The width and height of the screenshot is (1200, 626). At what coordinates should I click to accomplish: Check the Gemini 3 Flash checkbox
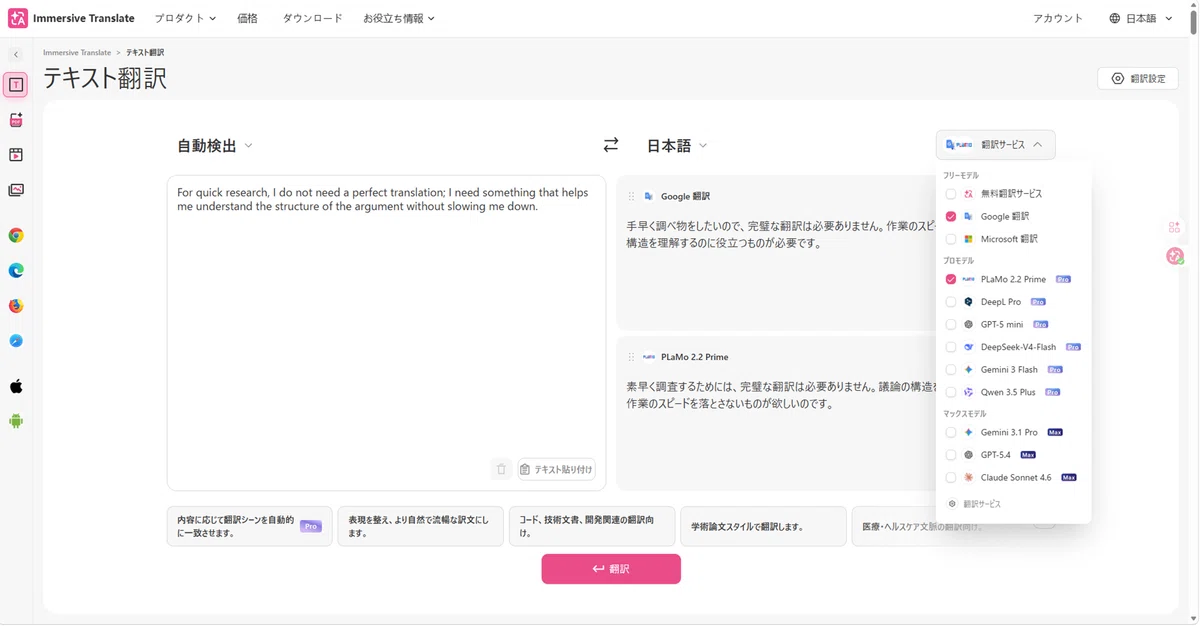point(951,370)
